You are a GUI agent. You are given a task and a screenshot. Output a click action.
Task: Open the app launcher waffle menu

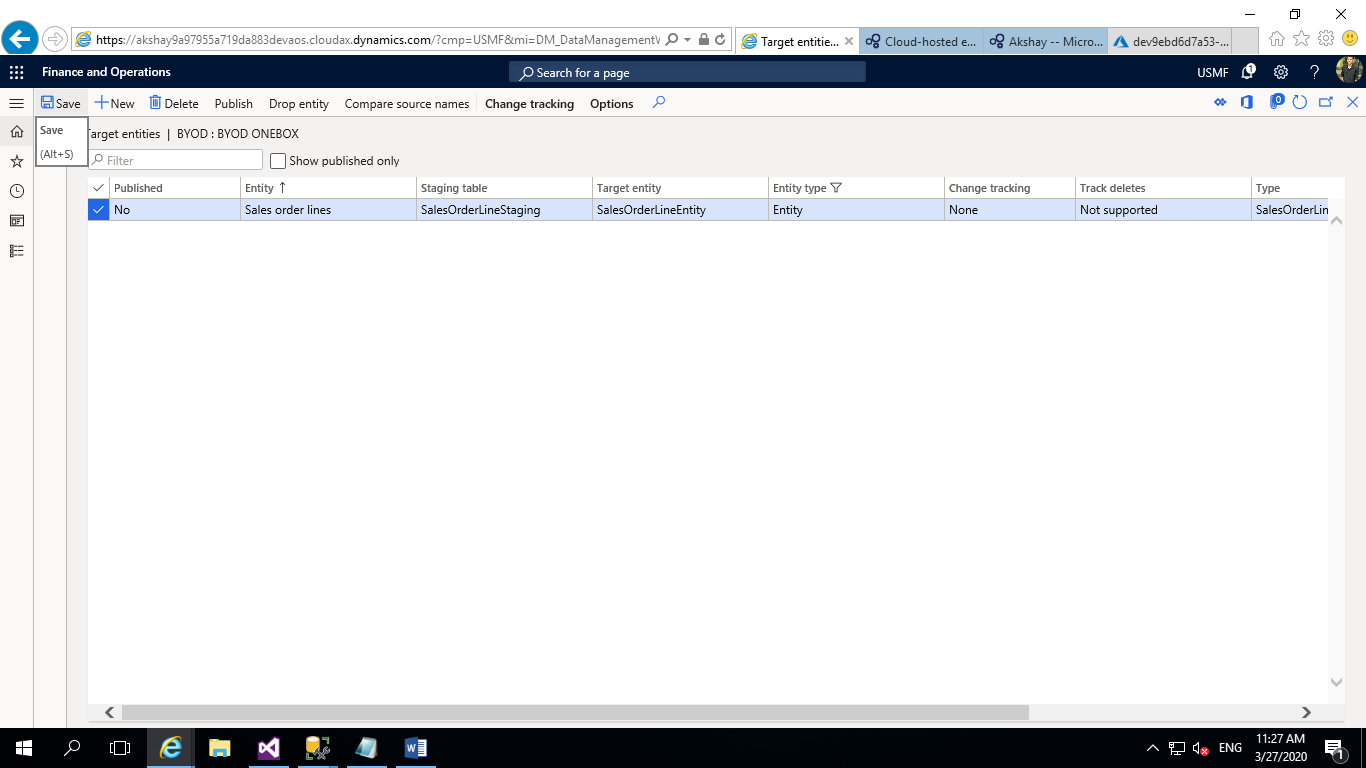[16, 72]
